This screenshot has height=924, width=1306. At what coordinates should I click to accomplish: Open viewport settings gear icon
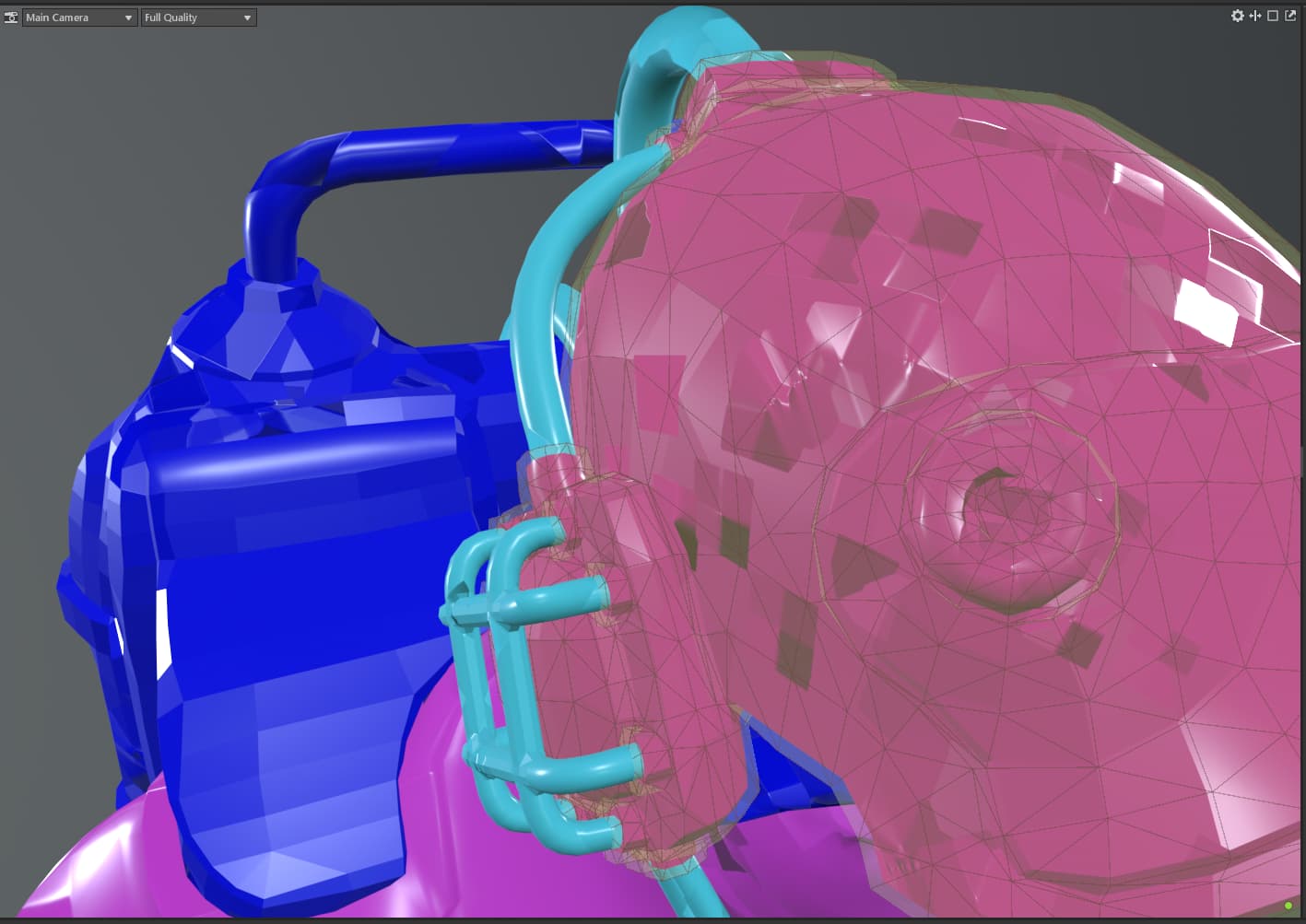[1237, 16]
